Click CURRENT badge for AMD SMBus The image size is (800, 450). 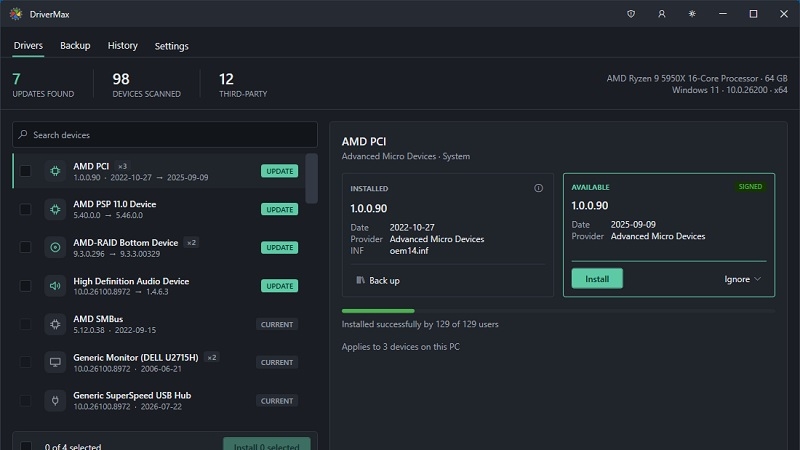click(277, 324)
